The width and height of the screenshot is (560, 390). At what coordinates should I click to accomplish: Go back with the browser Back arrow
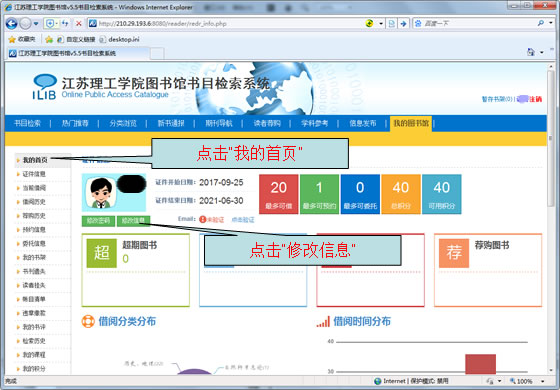click(11, 24)
